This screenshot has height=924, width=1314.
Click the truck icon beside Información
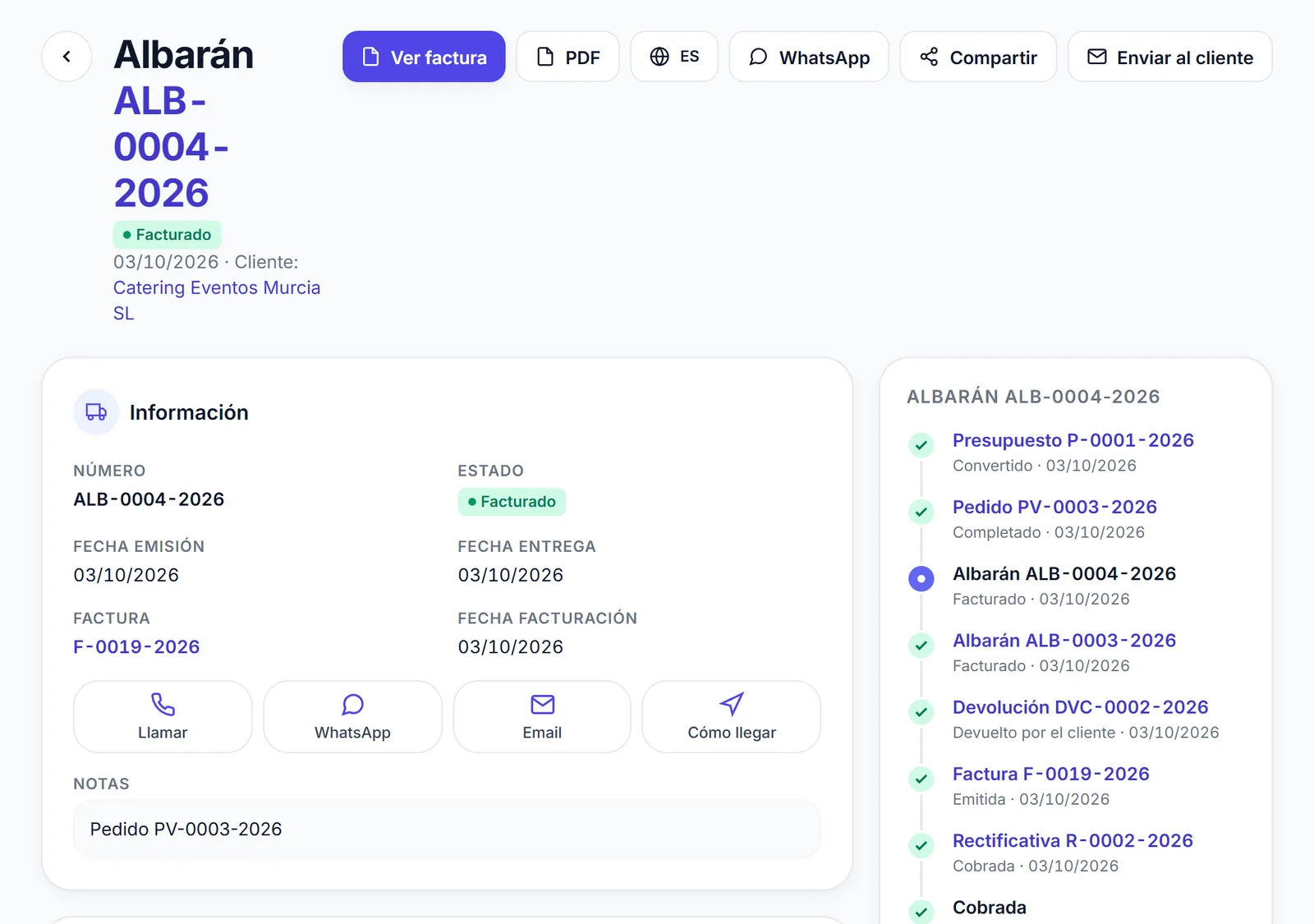[96, 412]
